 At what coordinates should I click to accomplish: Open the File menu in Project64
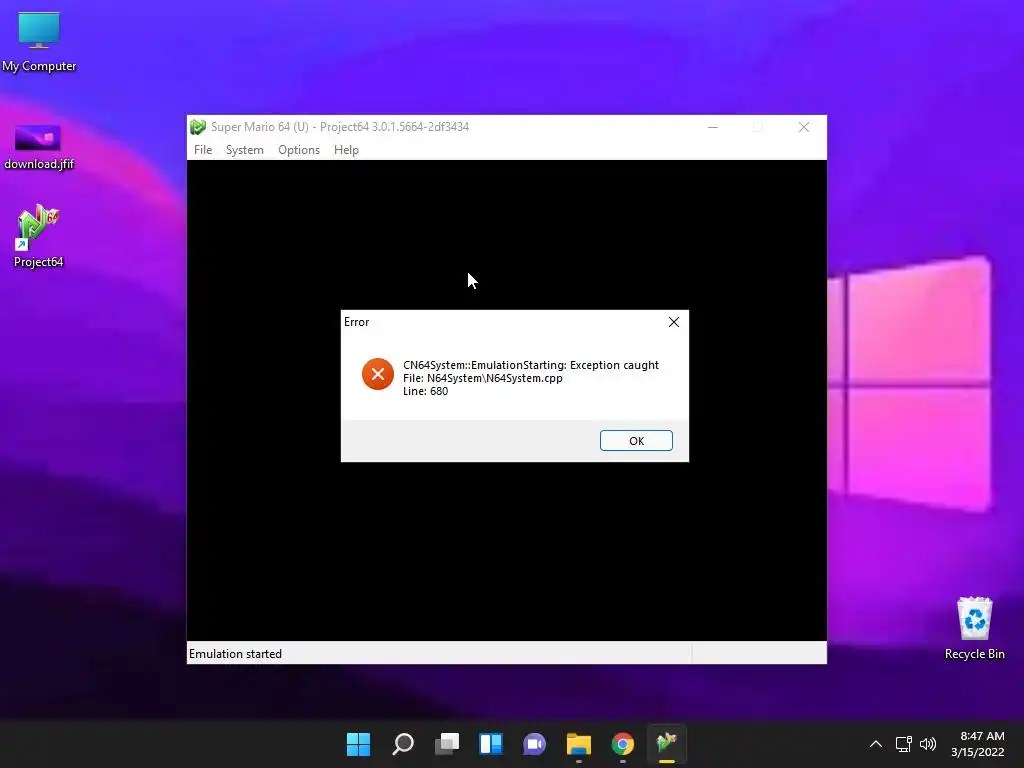click(x=203, y=150)
